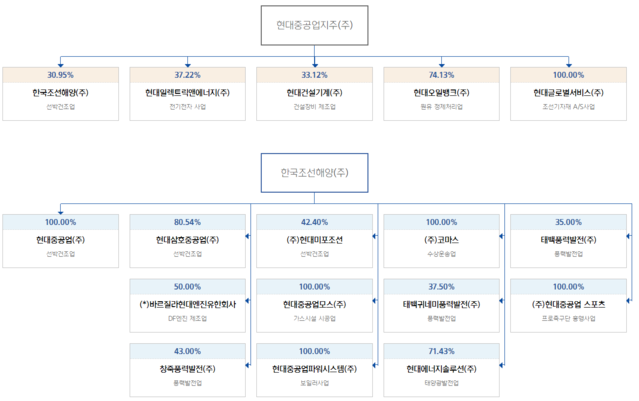Click 프로축구단 운영사업 description text
The image size is (639, 401).
pos(568,318)
